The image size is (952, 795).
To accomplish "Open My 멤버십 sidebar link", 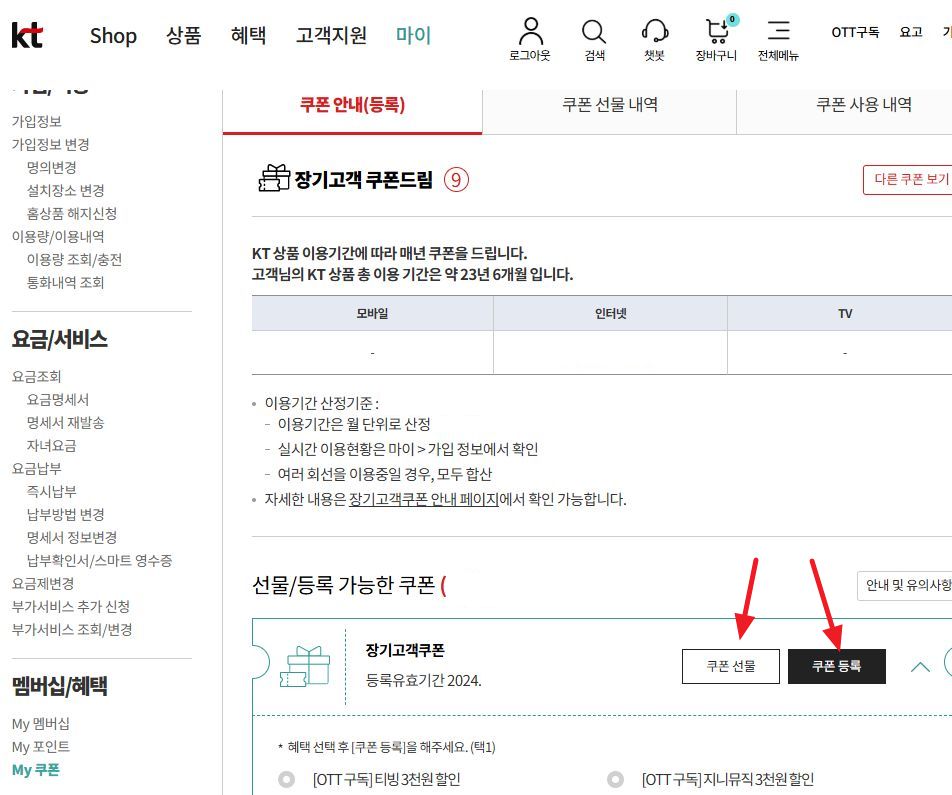I will click(41, 724).
